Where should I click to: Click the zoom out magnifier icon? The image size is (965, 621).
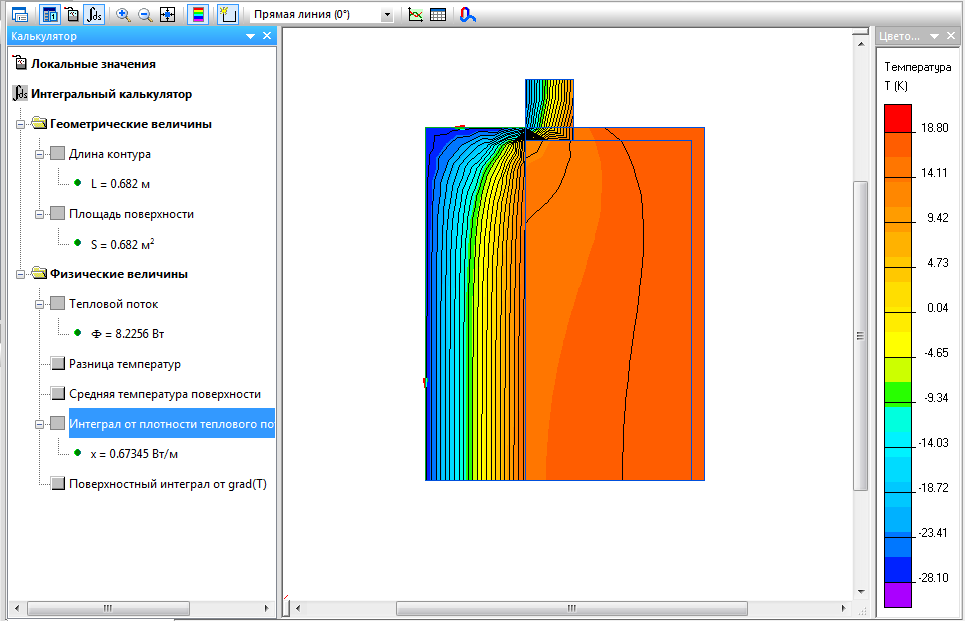145,15
